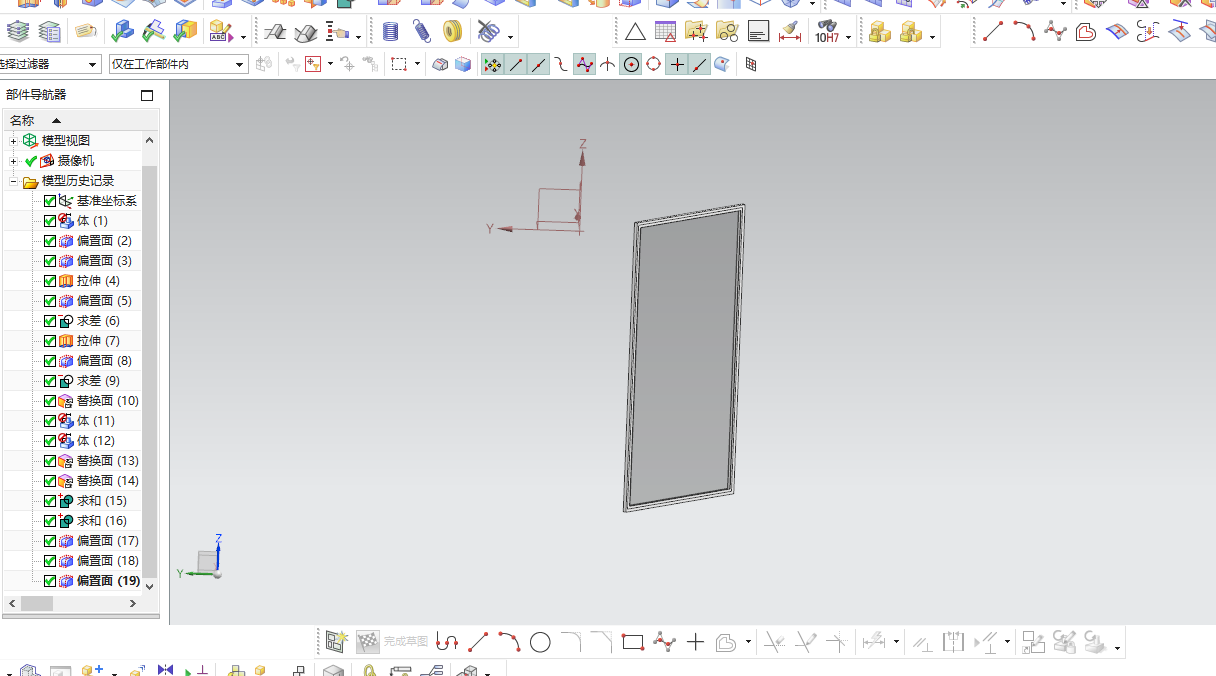Select 偏置面 (17) in the history tree
Screen dimensions: 1216x676
108,541
